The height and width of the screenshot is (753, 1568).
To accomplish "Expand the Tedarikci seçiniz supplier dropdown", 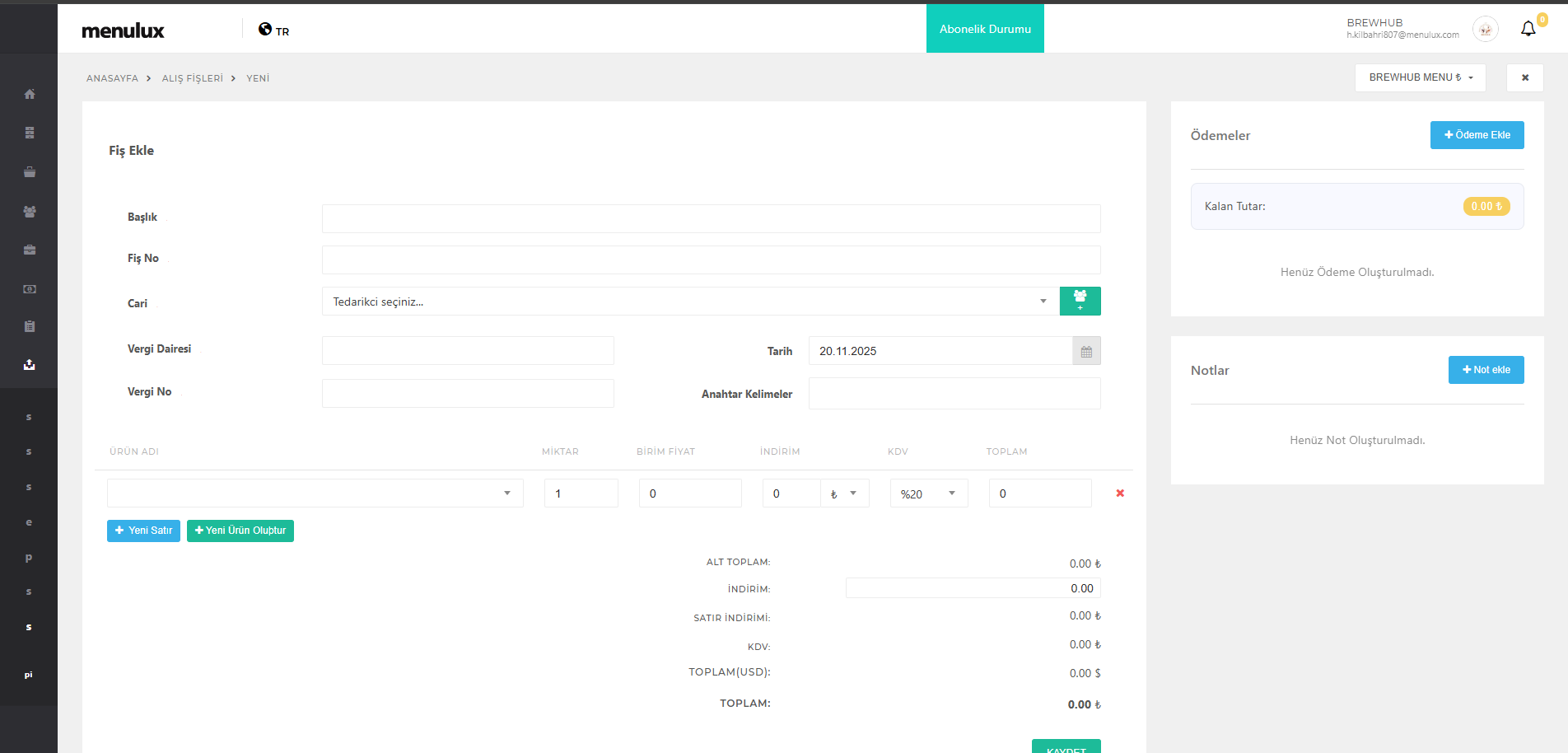I will tap(690, 302).
